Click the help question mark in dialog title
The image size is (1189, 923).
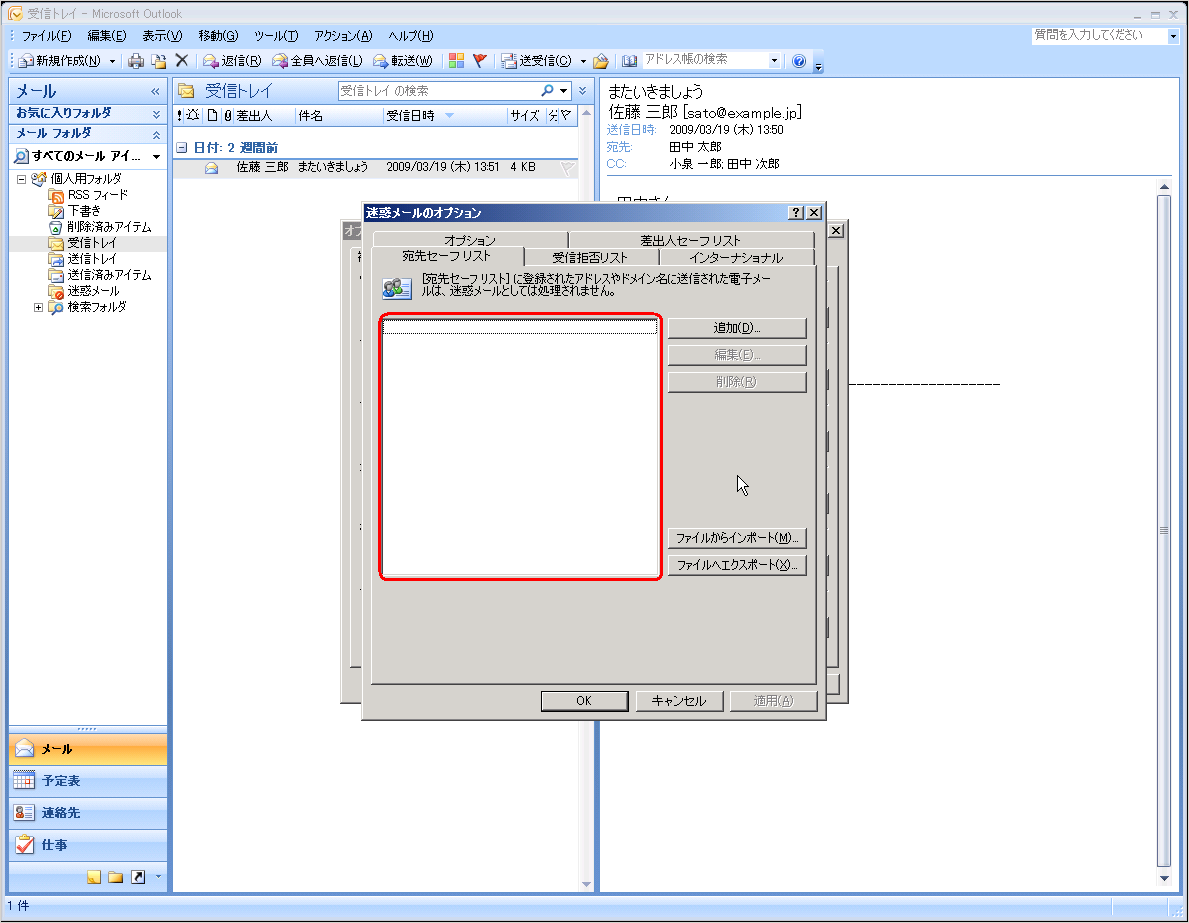[x=795, y=213]
